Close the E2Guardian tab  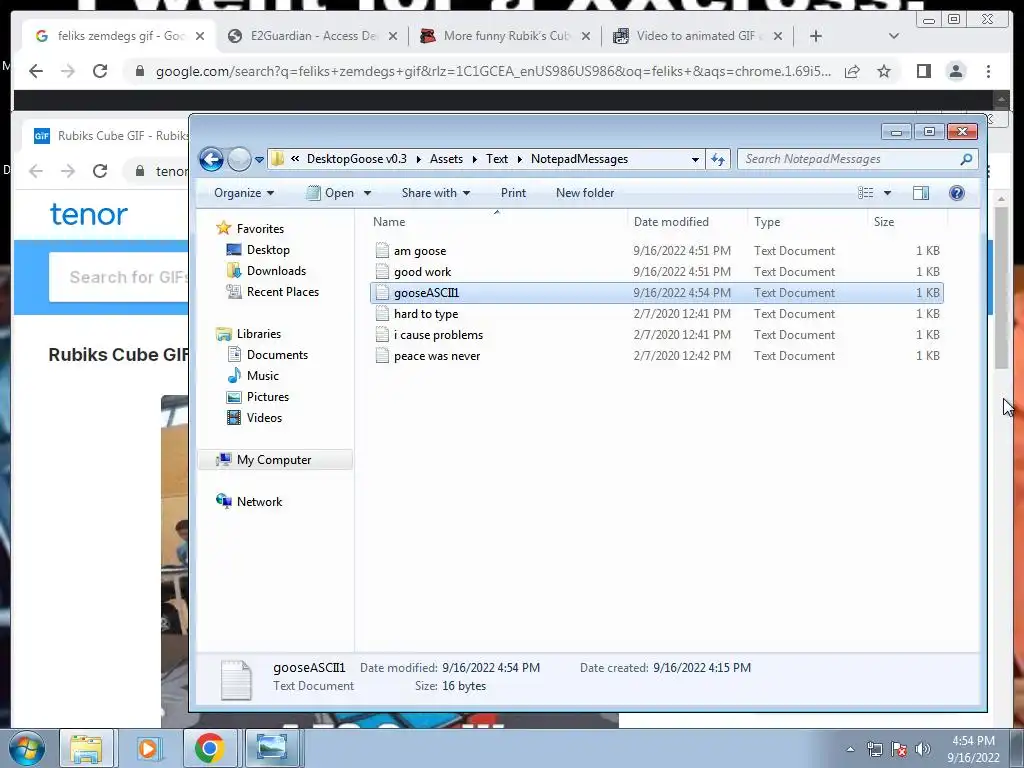(x=392, y=36)
